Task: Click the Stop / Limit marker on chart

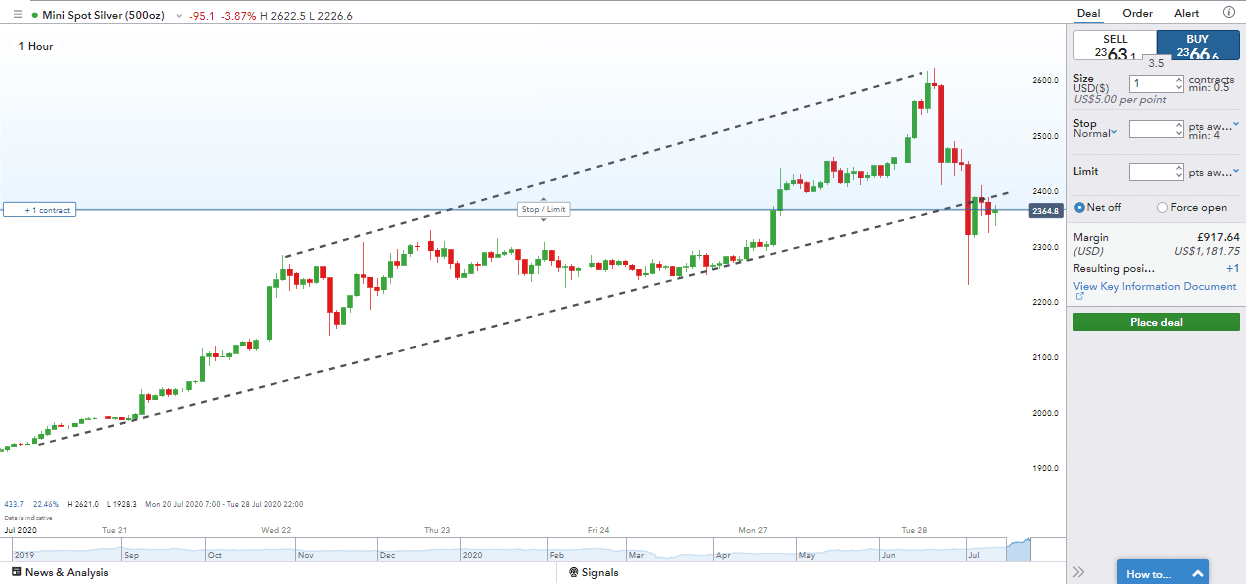Action: 543,209
